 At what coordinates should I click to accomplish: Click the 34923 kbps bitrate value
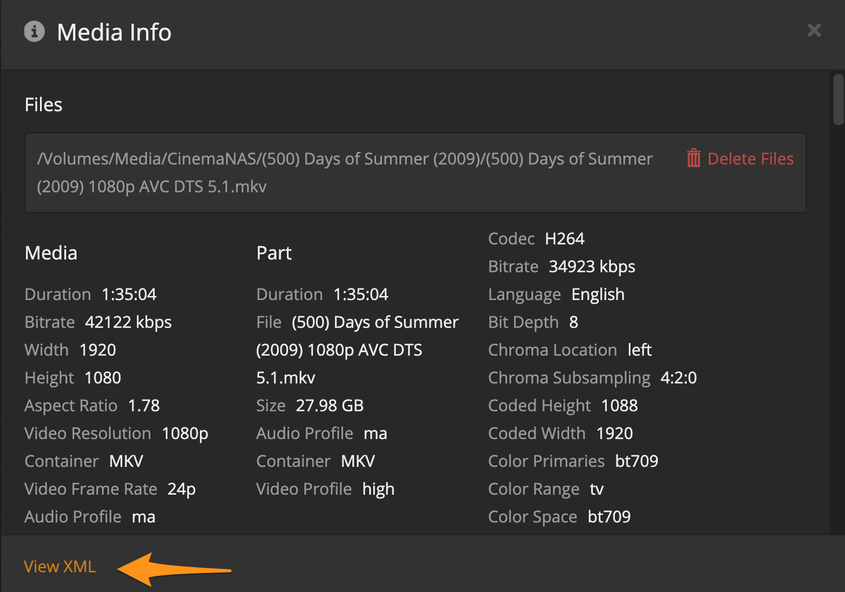coord(592,267)
